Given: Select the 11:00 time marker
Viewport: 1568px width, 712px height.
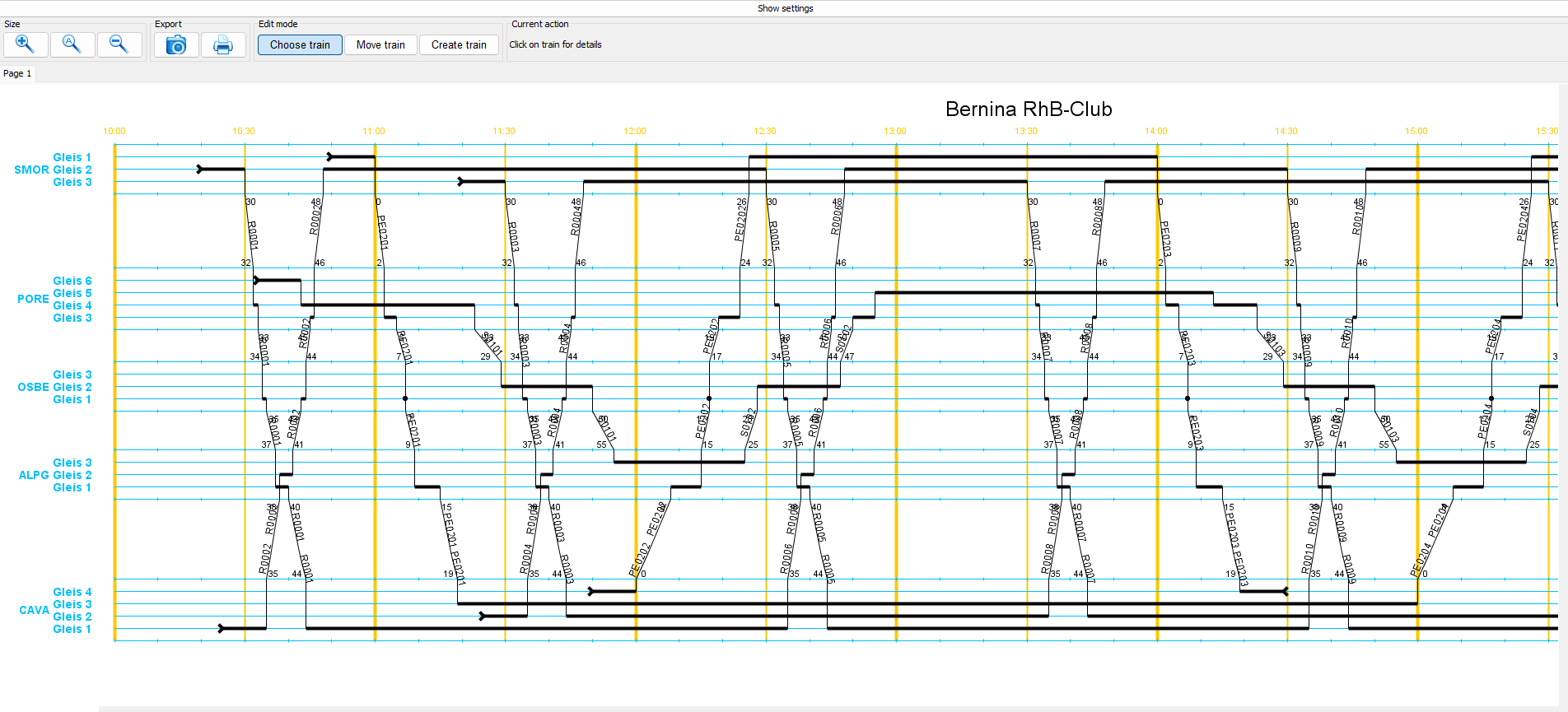Looking at the screenshot, I should pyautogui.click(x=374, y=131).
